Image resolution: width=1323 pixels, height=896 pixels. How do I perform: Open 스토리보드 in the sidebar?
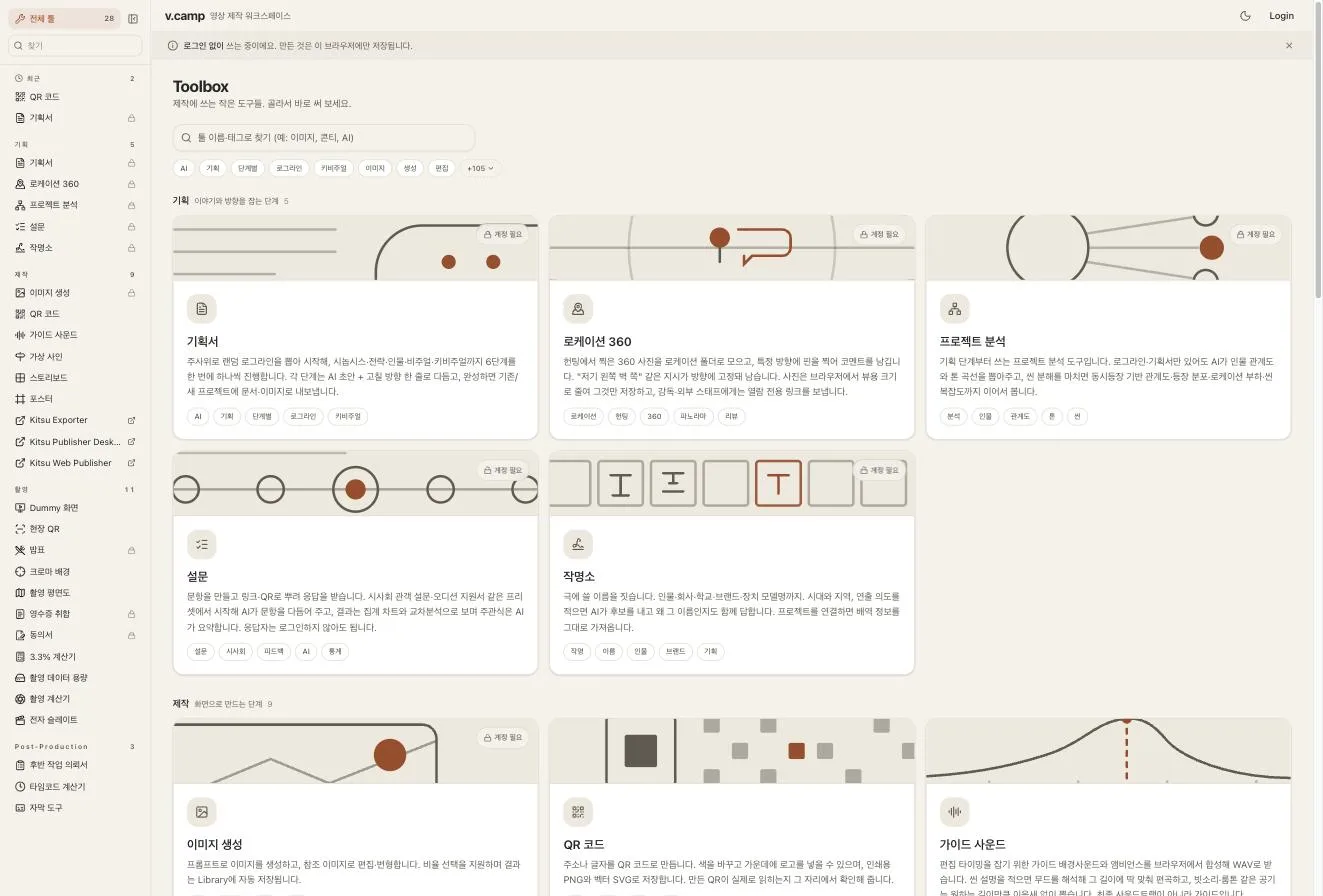pos(75,378)
